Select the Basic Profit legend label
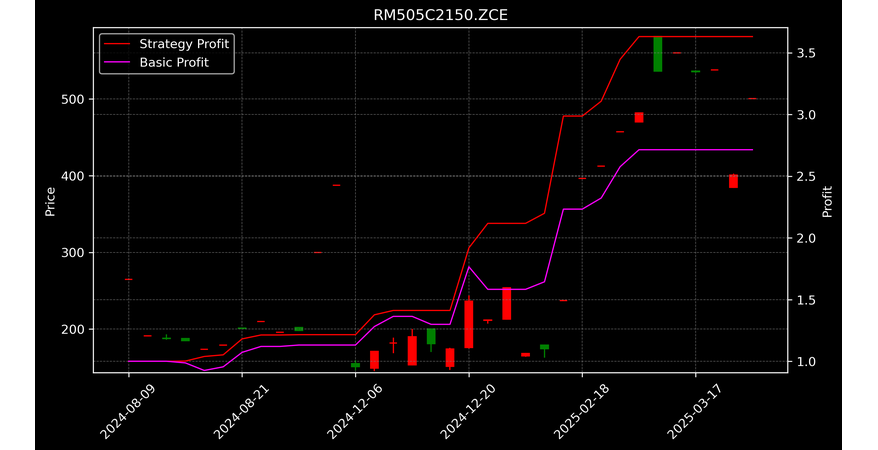 point(174,62)
